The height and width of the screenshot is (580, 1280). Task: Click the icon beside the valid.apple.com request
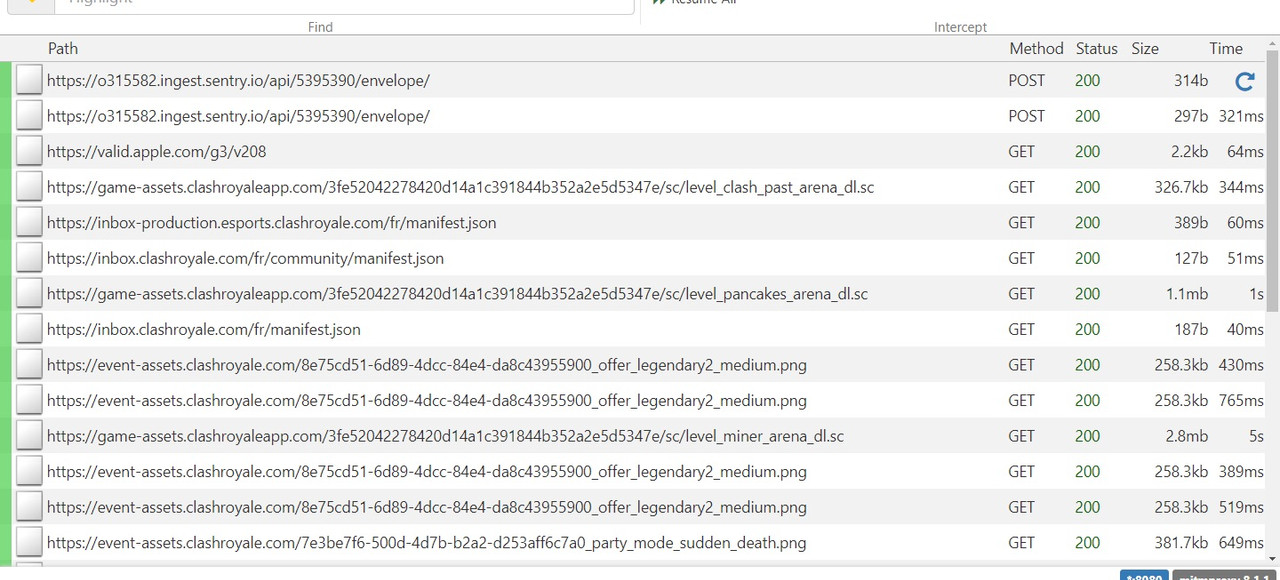coord(29,152)
